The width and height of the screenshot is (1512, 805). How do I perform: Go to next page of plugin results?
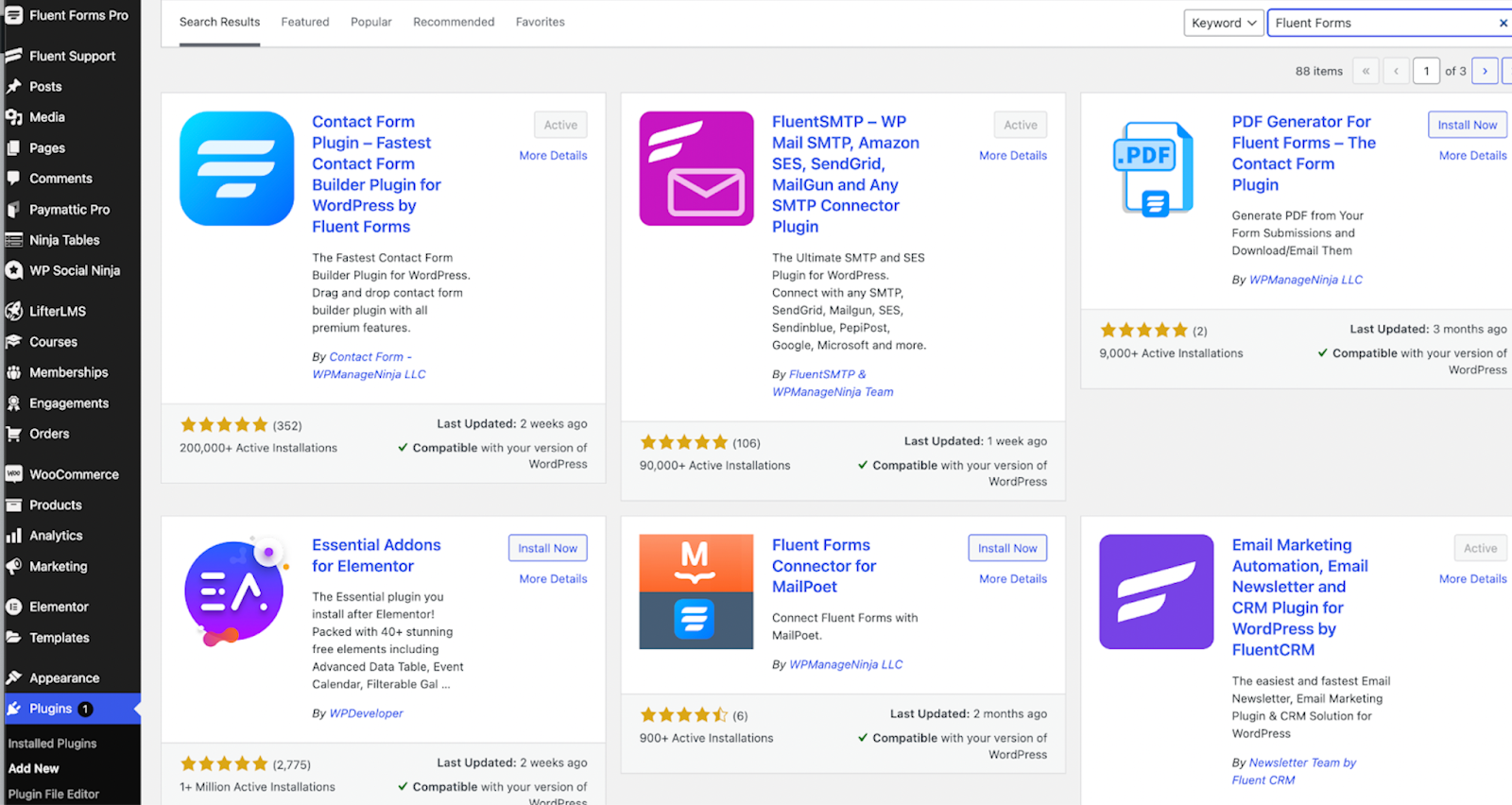click(x=1485, y=71)
